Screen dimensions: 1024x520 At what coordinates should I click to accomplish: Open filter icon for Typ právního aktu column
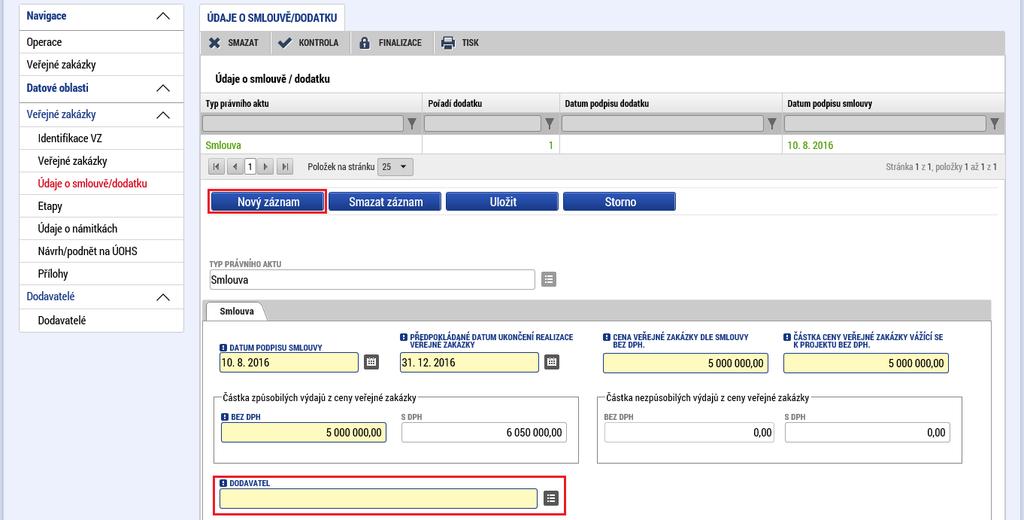coord(412,123)
